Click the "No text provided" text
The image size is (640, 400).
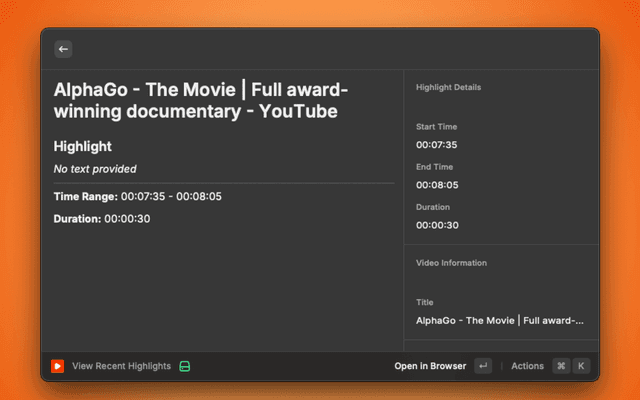[x=95, y=169]
